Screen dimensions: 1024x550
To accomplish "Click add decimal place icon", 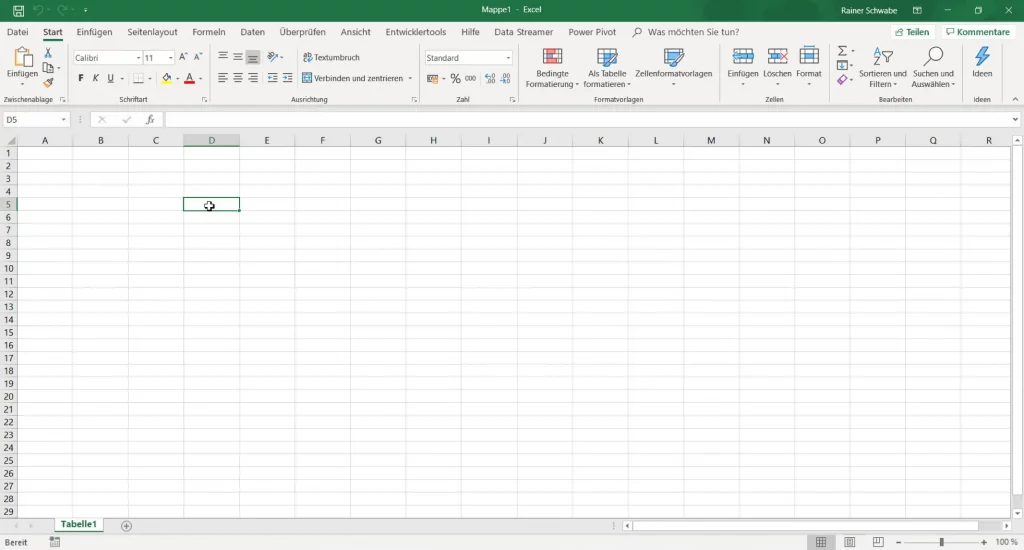I will (490, 78).
